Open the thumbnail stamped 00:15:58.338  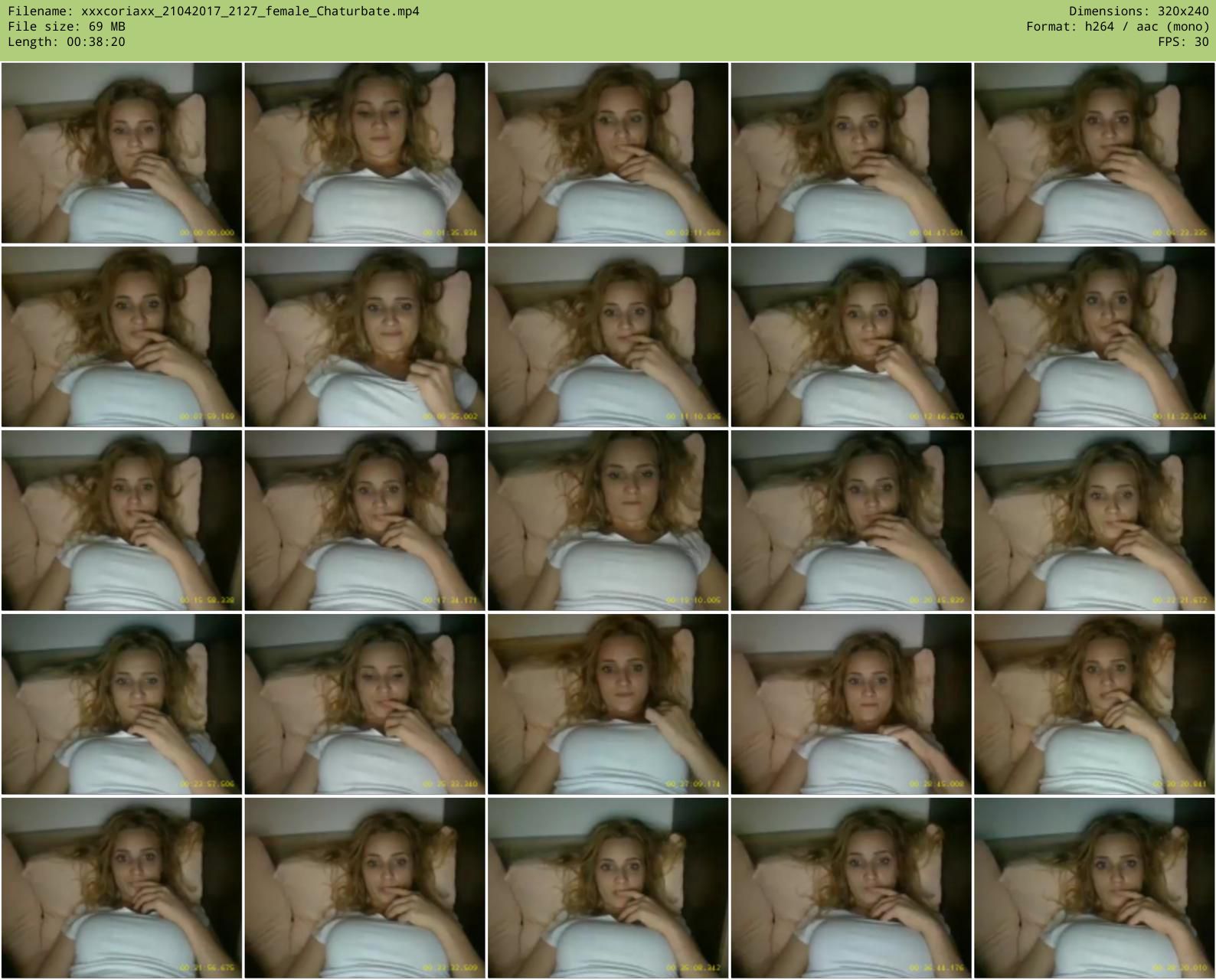(x=122, y=521)
